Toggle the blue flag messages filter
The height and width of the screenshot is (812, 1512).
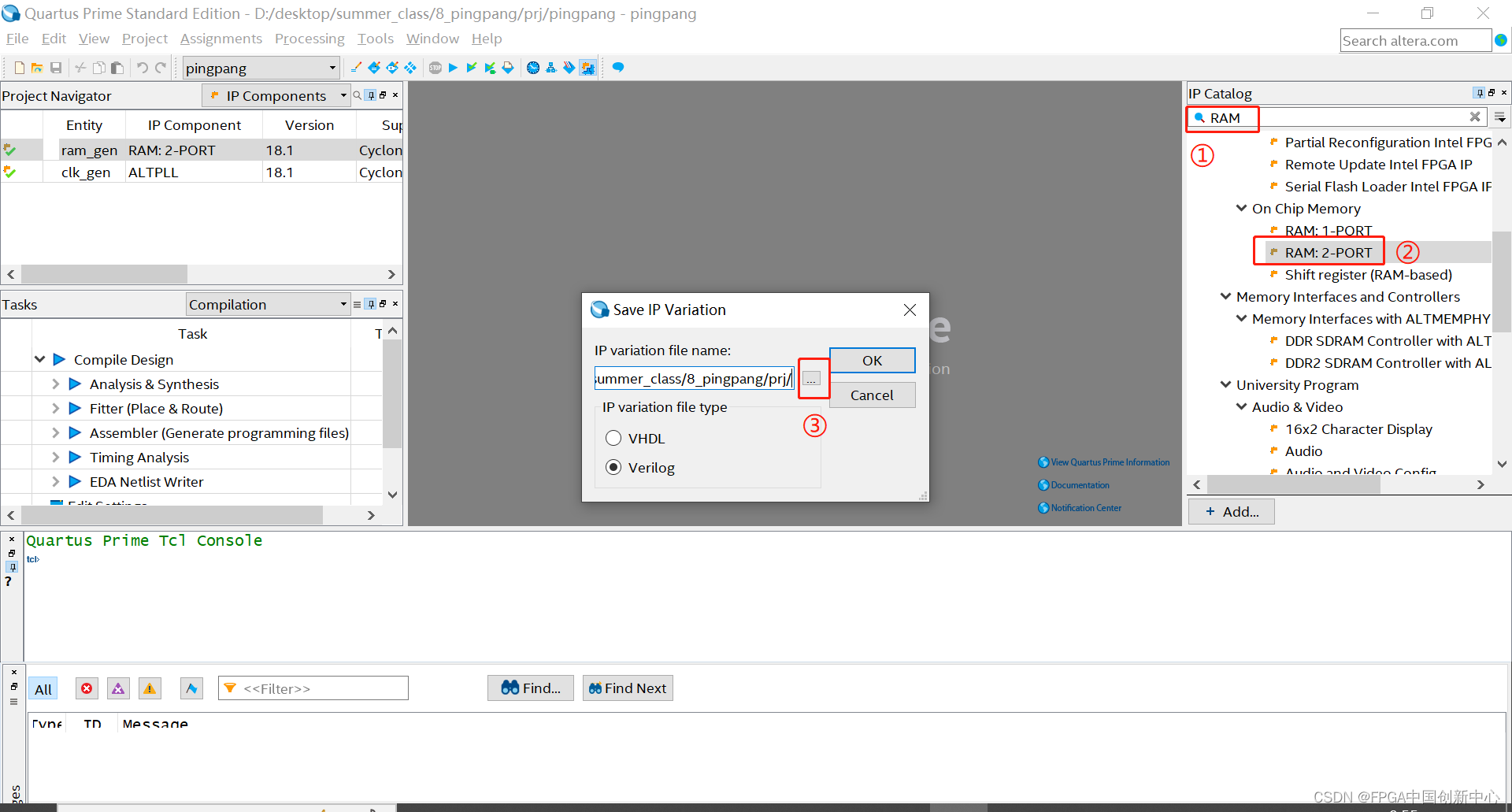point(191,688)
